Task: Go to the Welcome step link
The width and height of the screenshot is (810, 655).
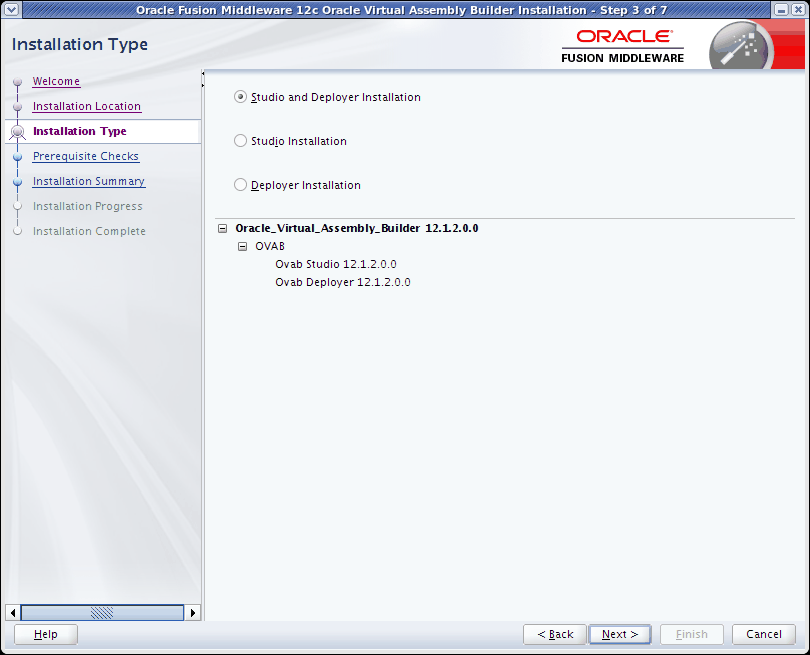Action: (56, 82)
